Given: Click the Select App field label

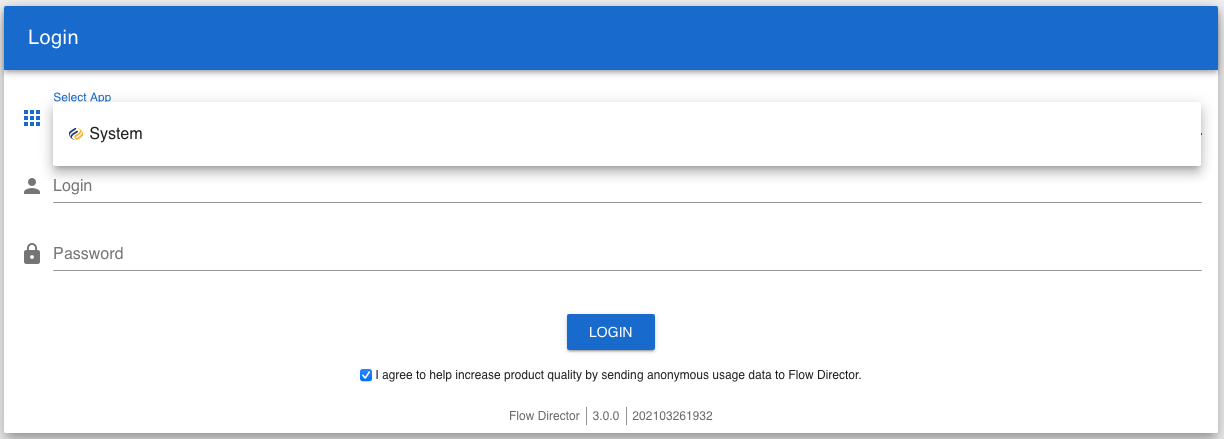Looking at the screenshot, I should point(82,97).
